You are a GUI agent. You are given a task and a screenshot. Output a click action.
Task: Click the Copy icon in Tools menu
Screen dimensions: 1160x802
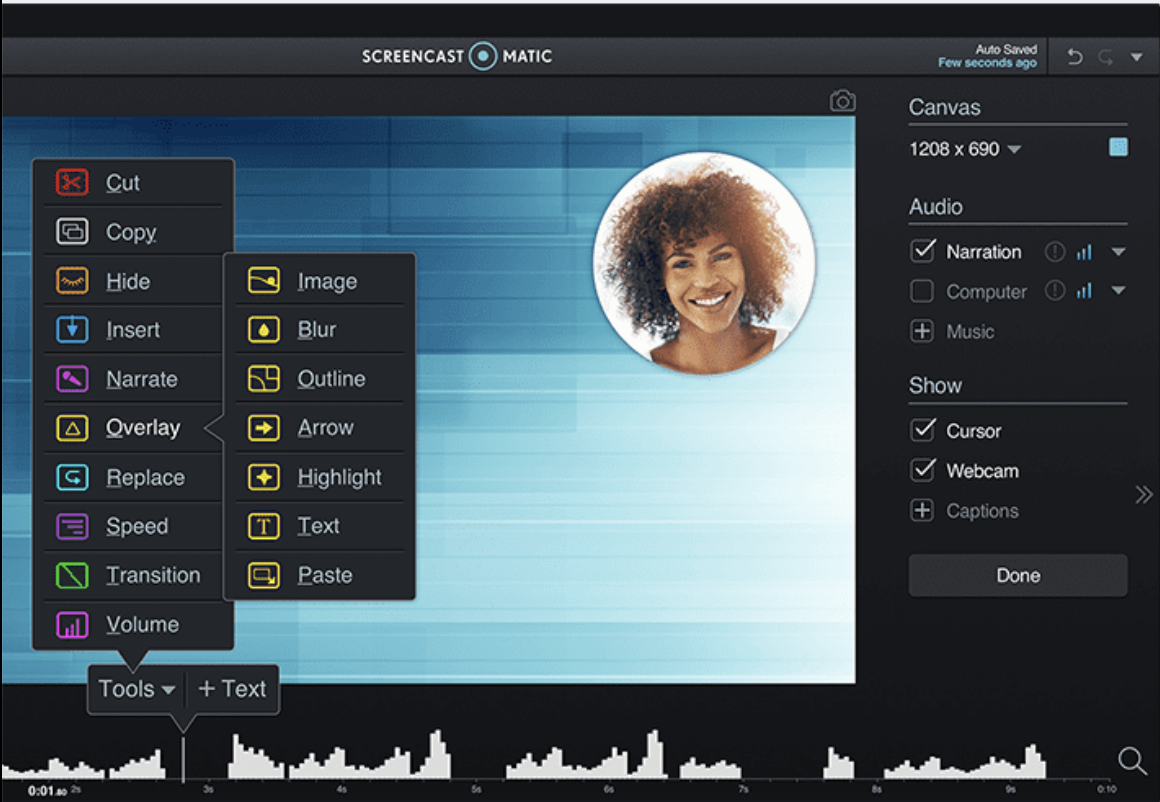click(72, 232)
